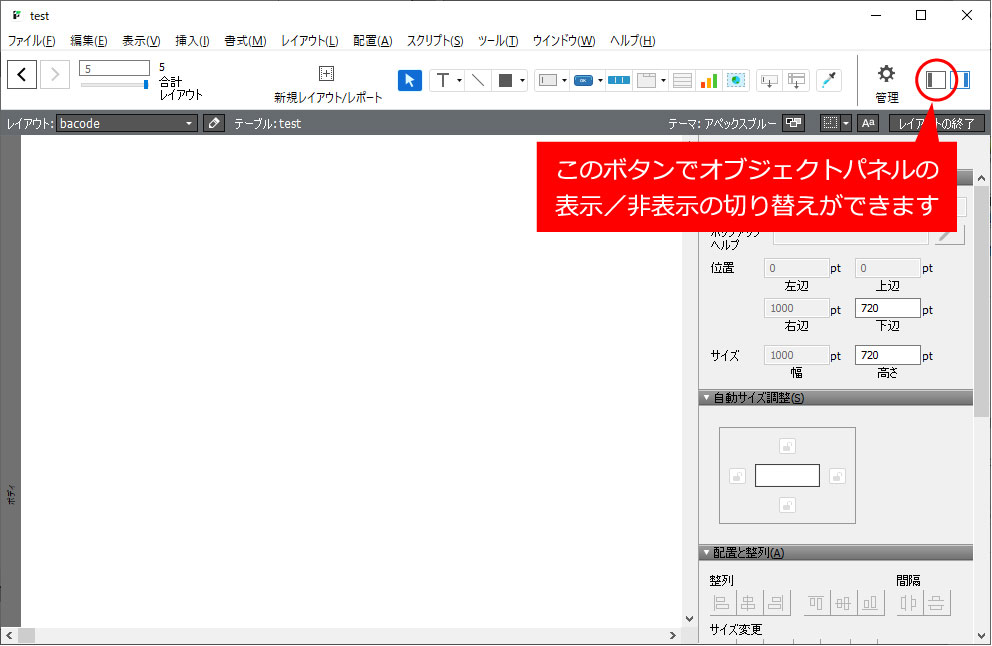
Task: Click the pencil edit layout icon
Action: pyautogui.click(x=214, y=123)
